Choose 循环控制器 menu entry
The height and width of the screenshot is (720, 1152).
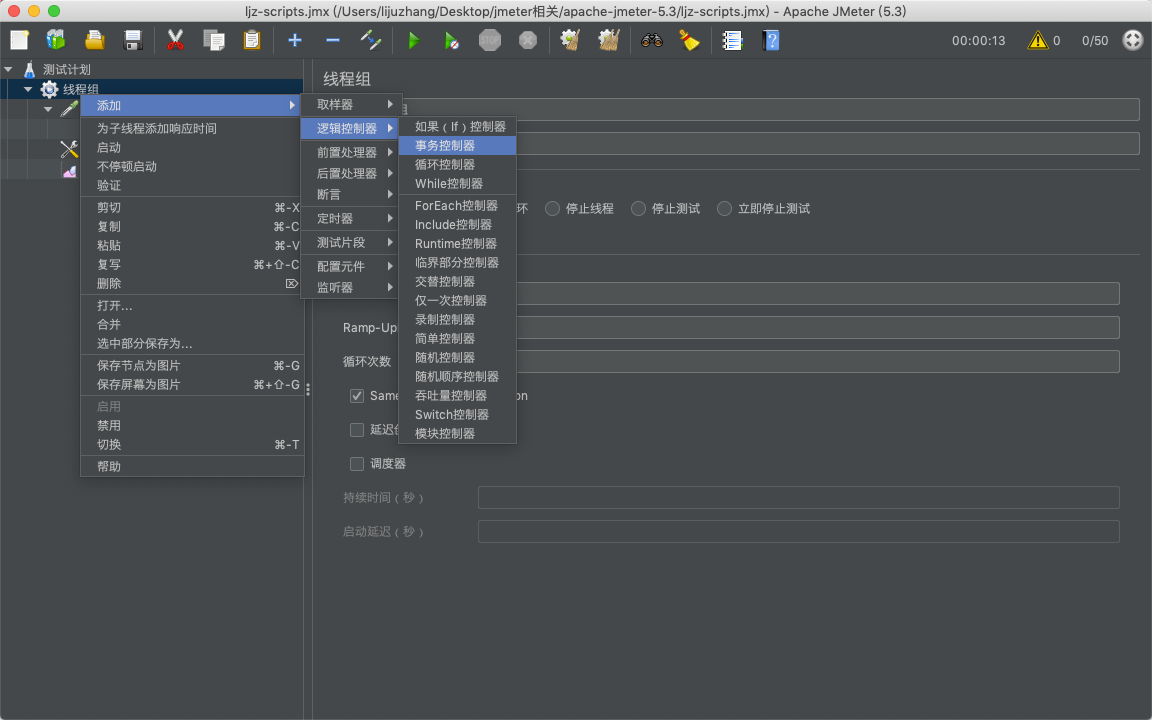click(458, 165)
